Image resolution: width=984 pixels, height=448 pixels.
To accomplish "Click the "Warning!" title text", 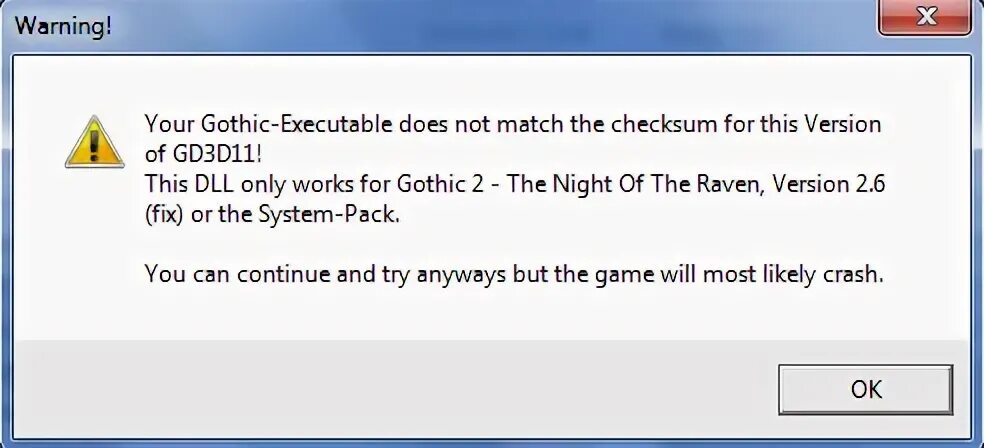I will click(x=63, y=26).
